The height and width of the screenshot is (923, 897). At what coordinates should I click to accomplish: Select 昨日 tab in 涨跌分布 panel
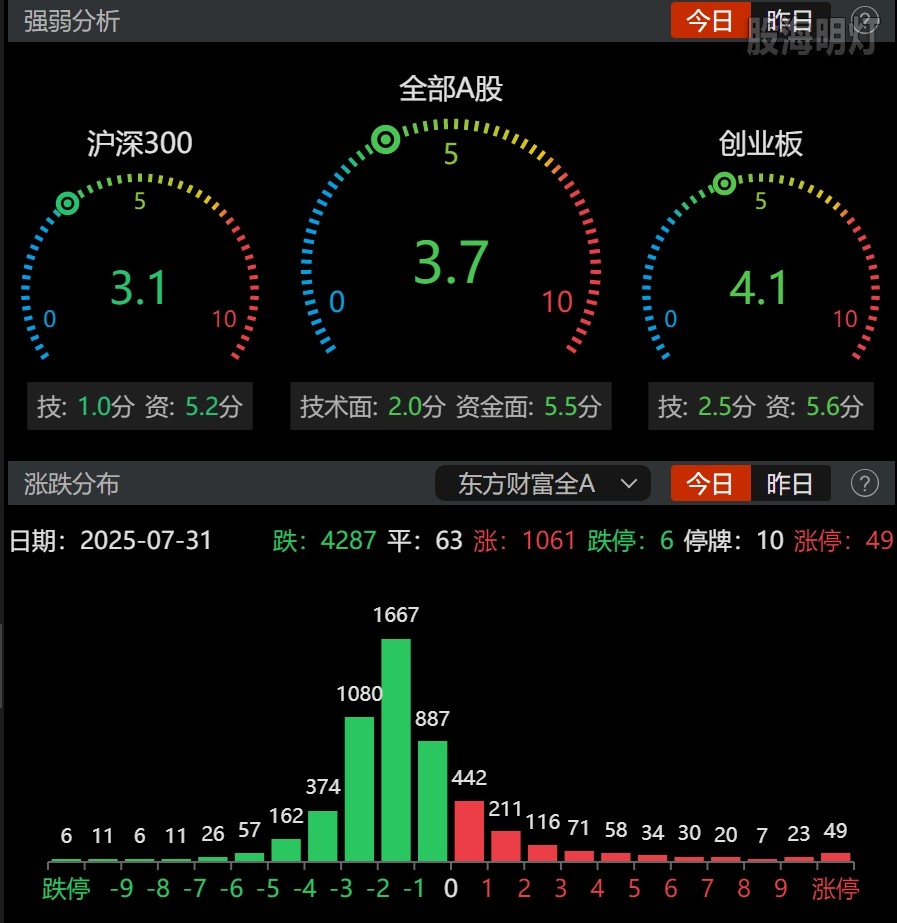point(790,483)
